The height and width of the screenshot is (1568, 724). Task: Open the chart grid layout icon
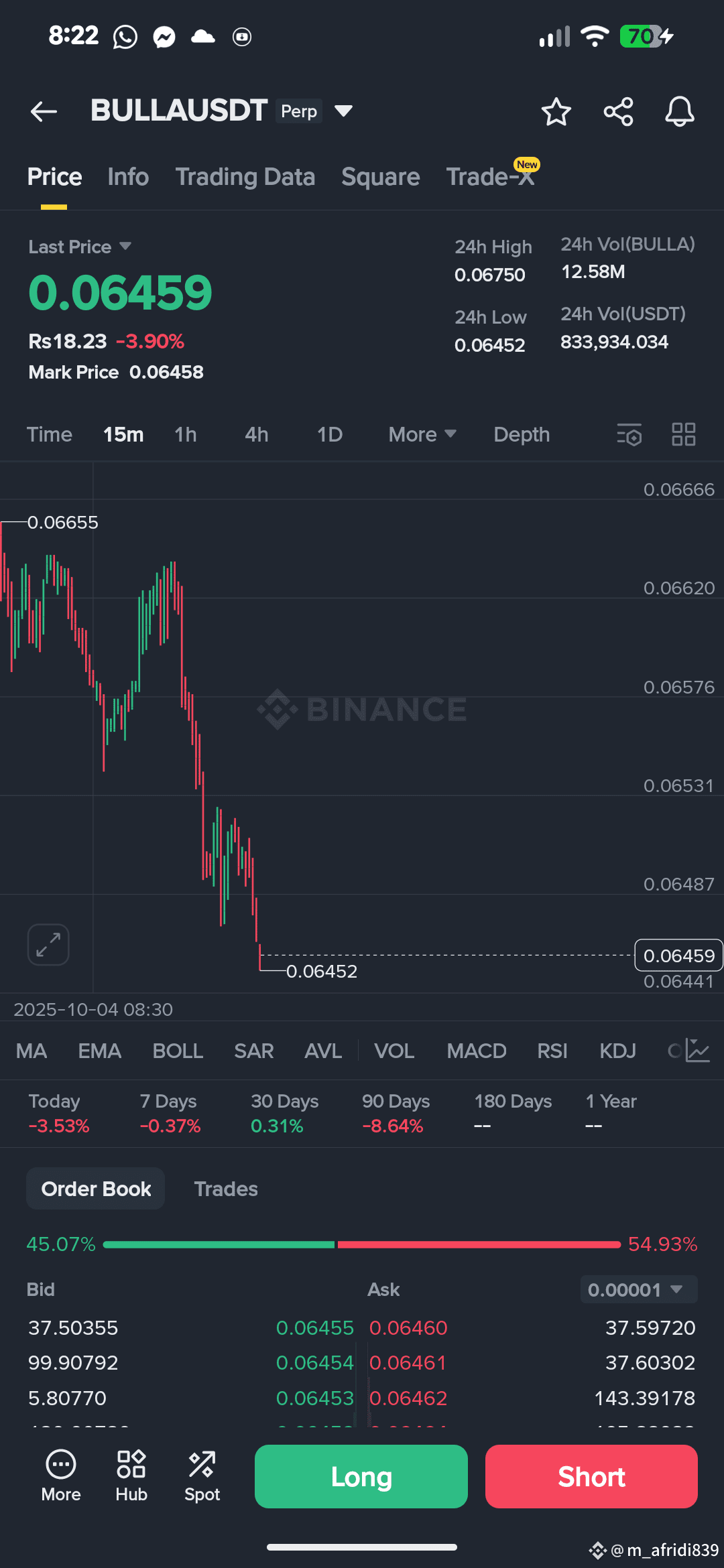pos(684,434)
